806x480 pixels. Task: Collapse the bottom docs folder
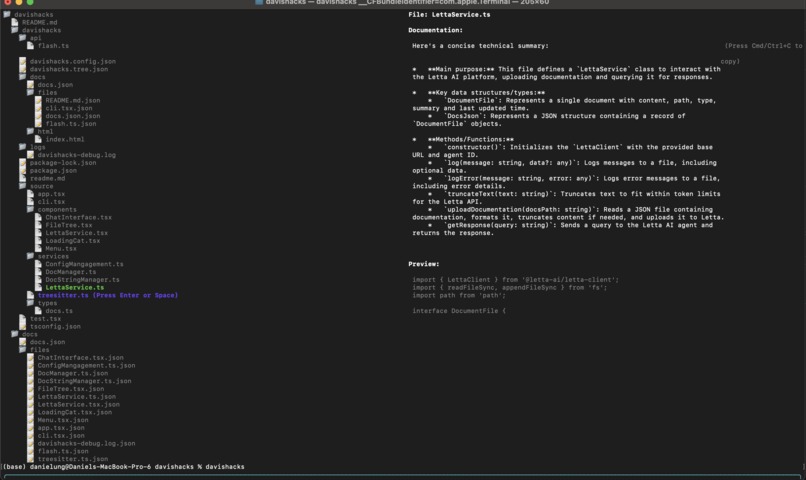coord(15,334)
